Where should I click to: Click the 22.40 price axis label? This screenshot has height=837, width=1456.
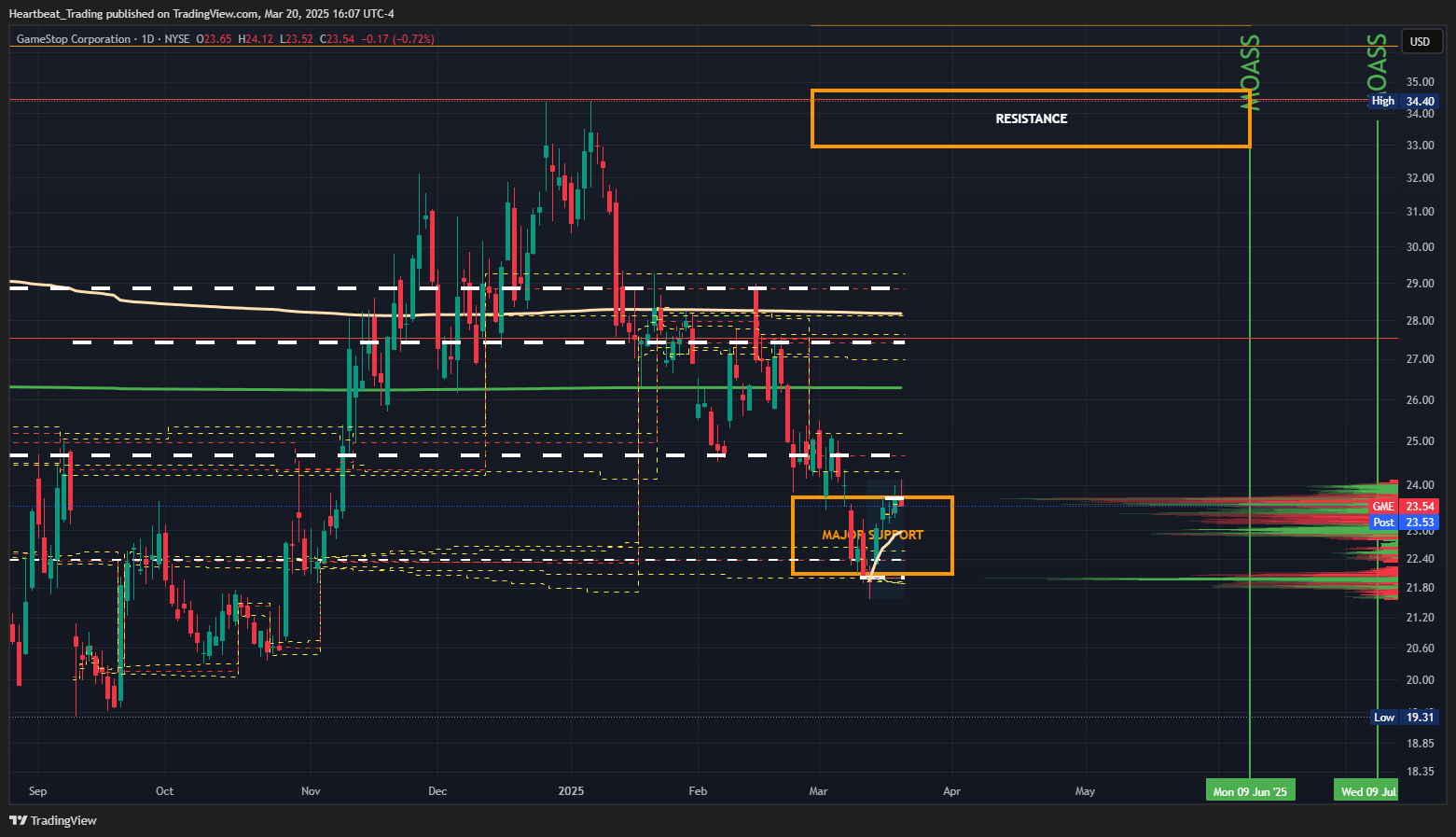click(x=1421, y=559)
